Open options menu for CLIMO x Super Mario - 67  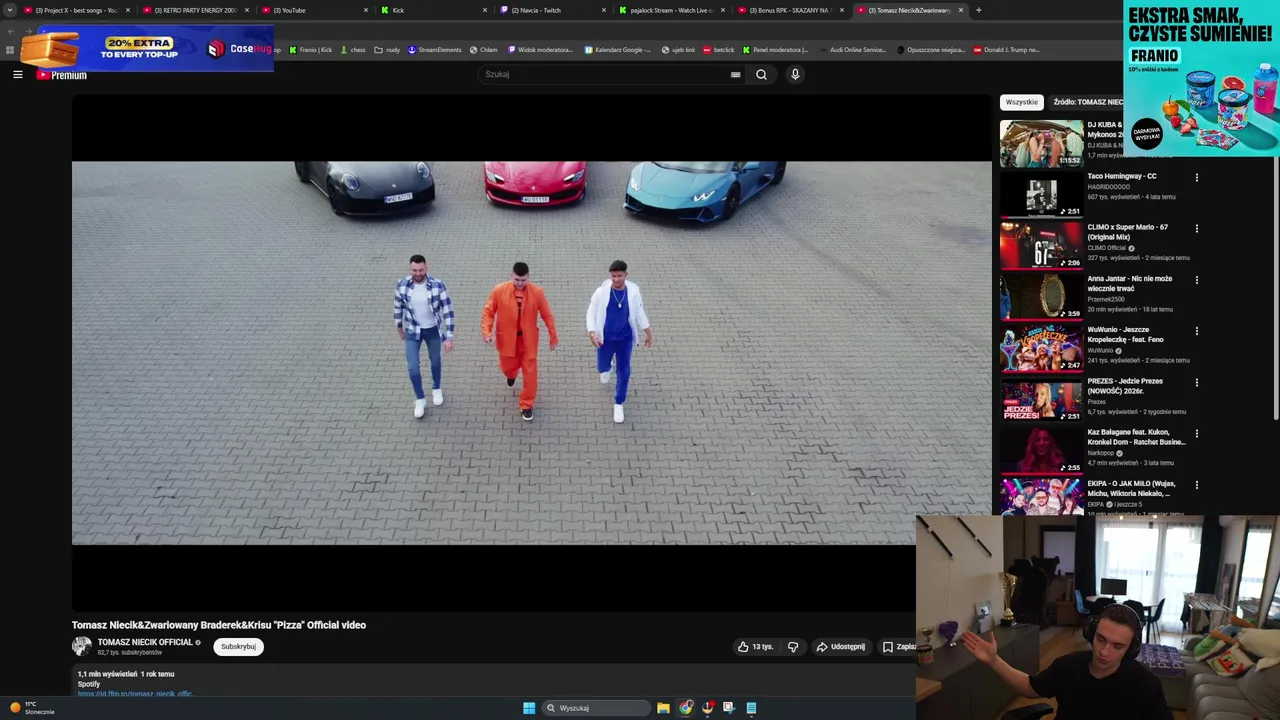coord(1196,229)
